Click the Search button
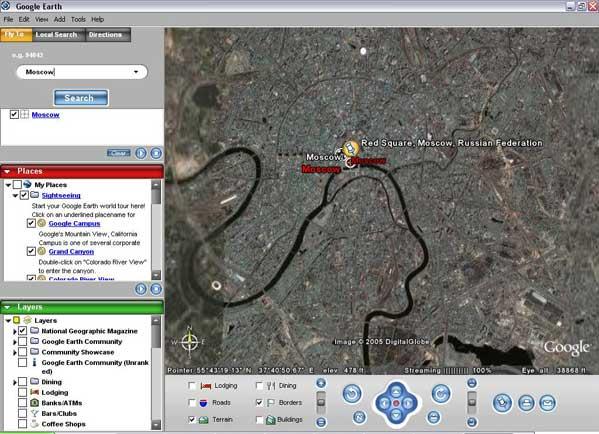Image resolution: width=599 pixels, height=434 pixels. click(x=81, y=98)
